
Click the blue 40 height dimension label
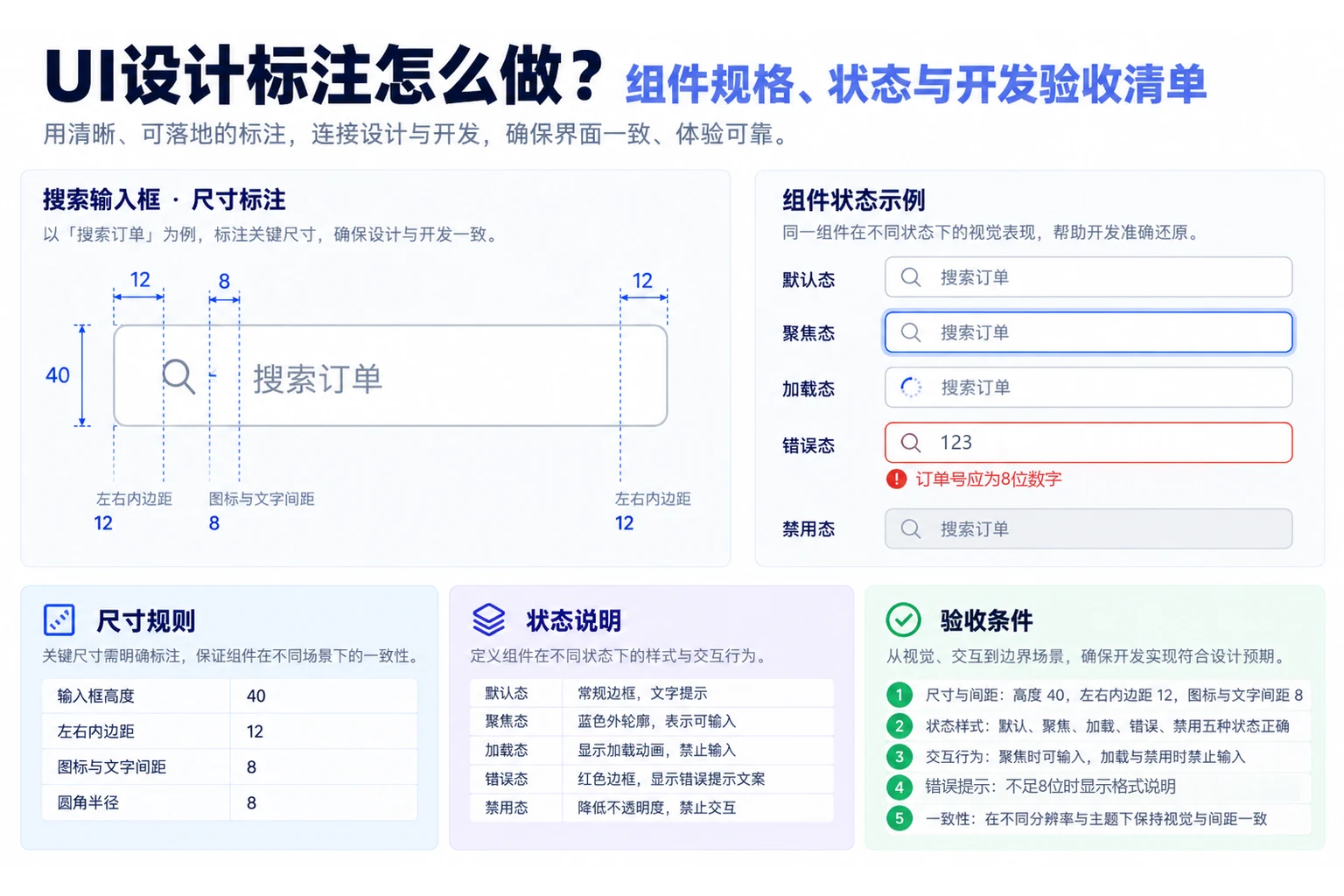point(58,375)
